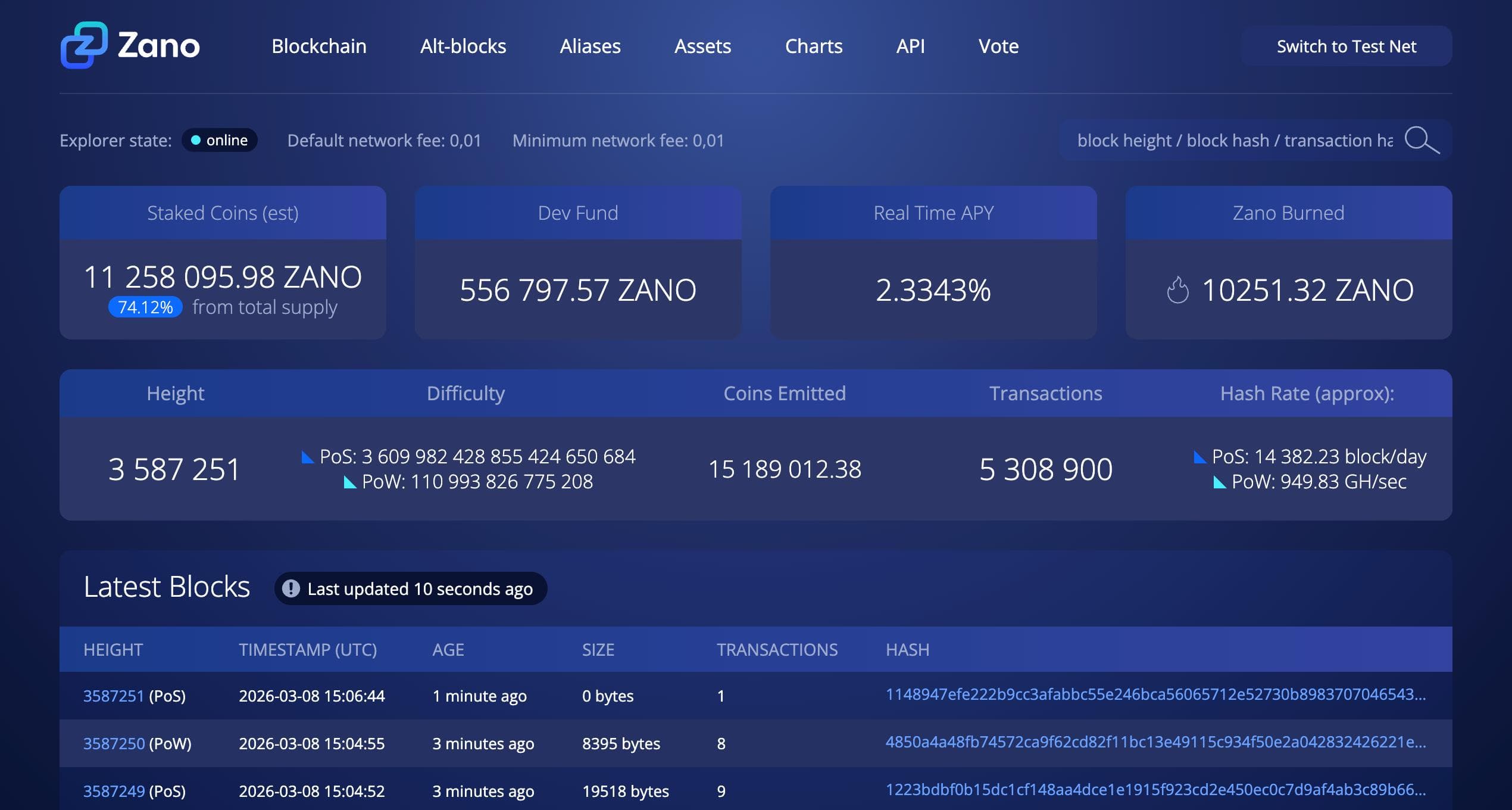Open the Aliases section
This screenshot has height=810, width=1512.
590,46
